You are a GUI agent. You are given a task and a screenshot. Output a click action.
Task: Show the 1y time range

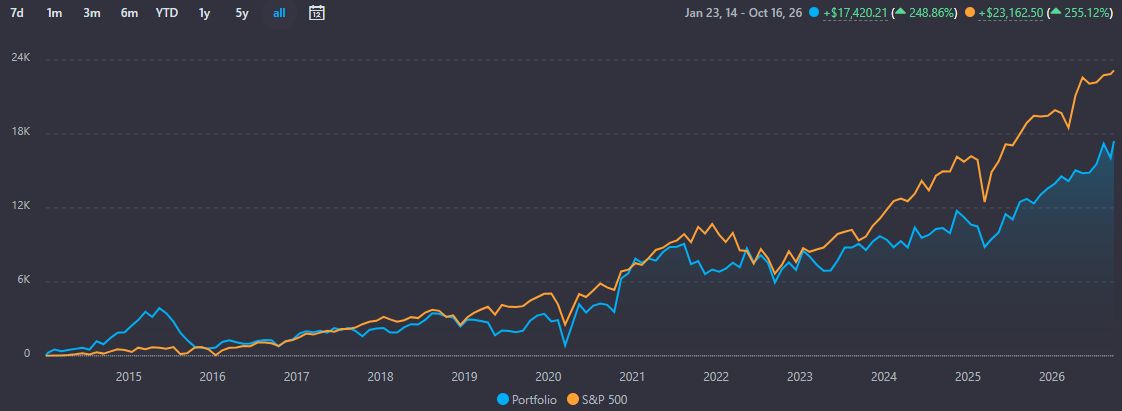click(205, 13)
